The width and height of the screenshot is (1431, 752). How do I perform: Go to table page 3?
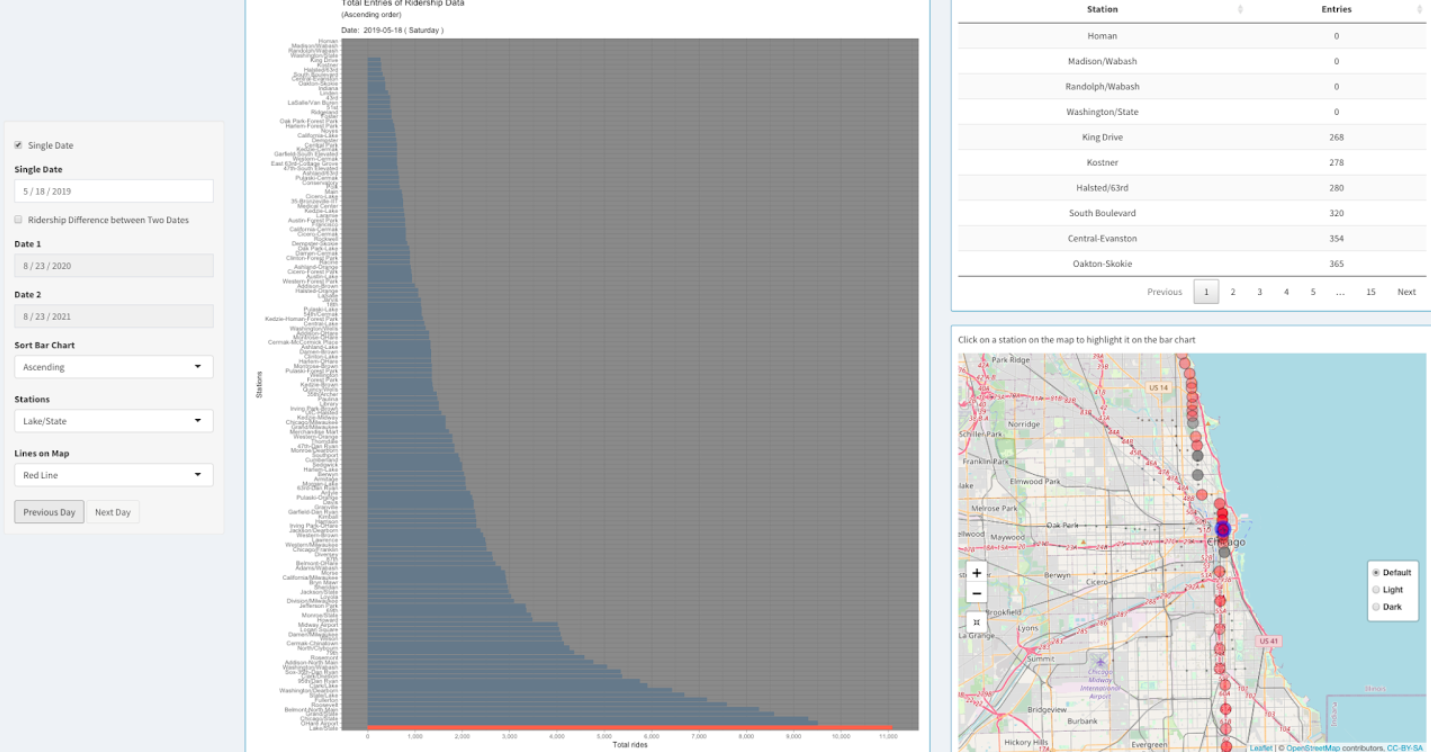click(x=1259, y=292)
